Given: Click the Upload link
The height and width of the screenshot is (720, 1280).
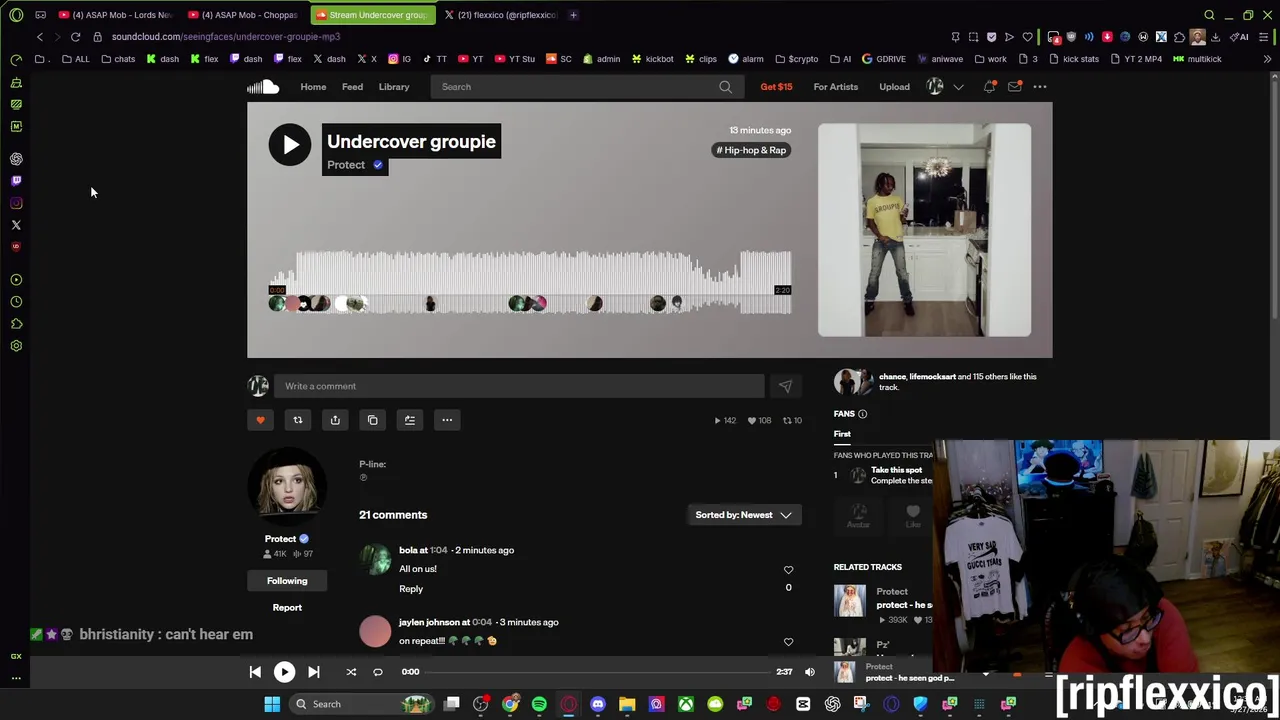Looking at the screenshot, I should coord(894,87).
